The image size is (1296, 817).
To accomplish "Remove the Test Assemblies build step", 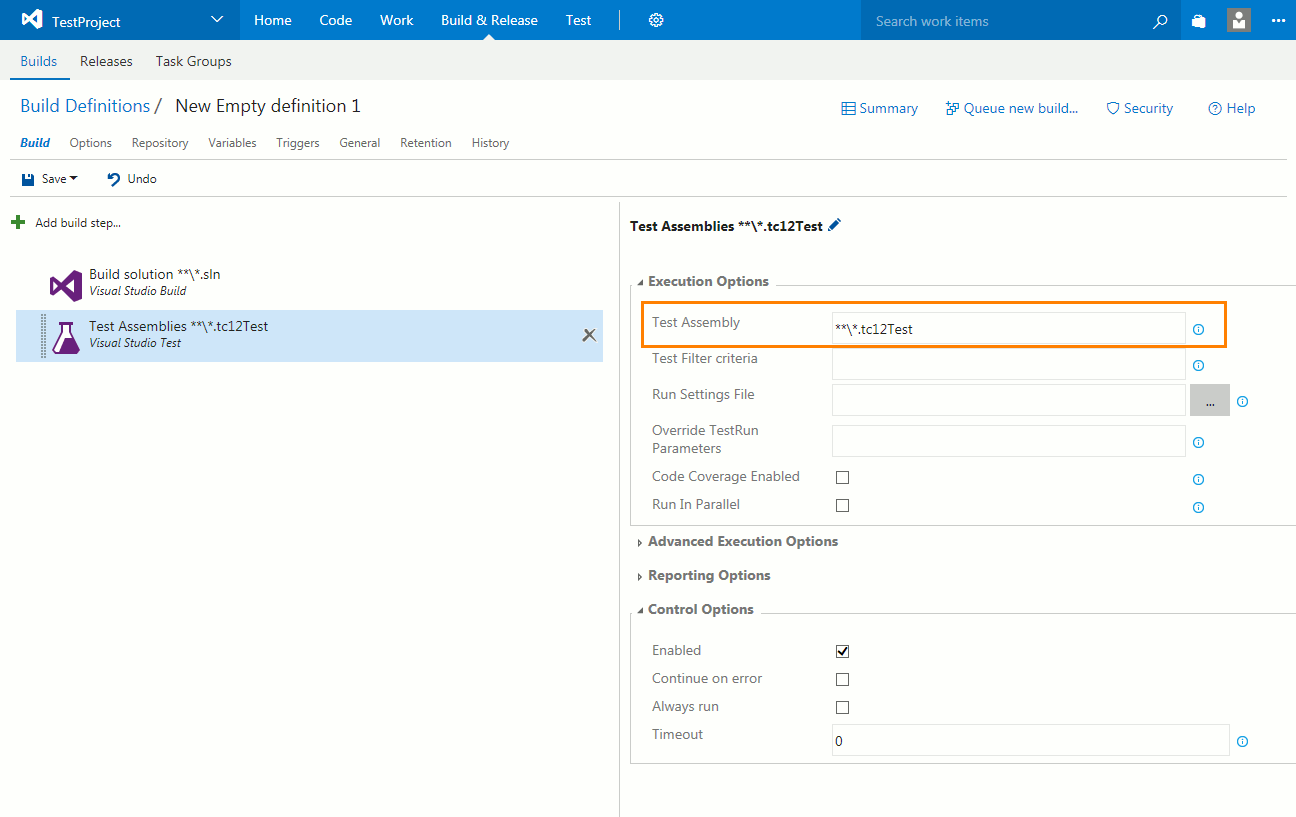I will click(x=589, y=335).
